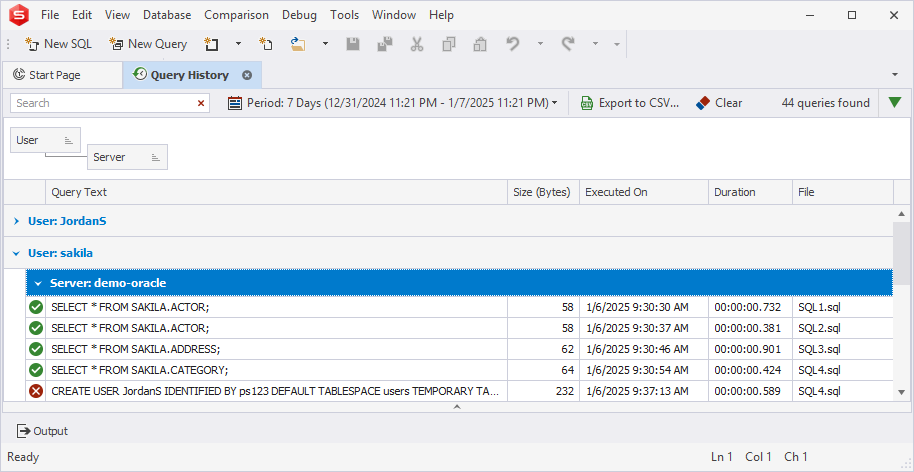This screenshot has width=914, height=472.
Task: Click error icon of CREATE USER row
Action: (x=36, y=391)
